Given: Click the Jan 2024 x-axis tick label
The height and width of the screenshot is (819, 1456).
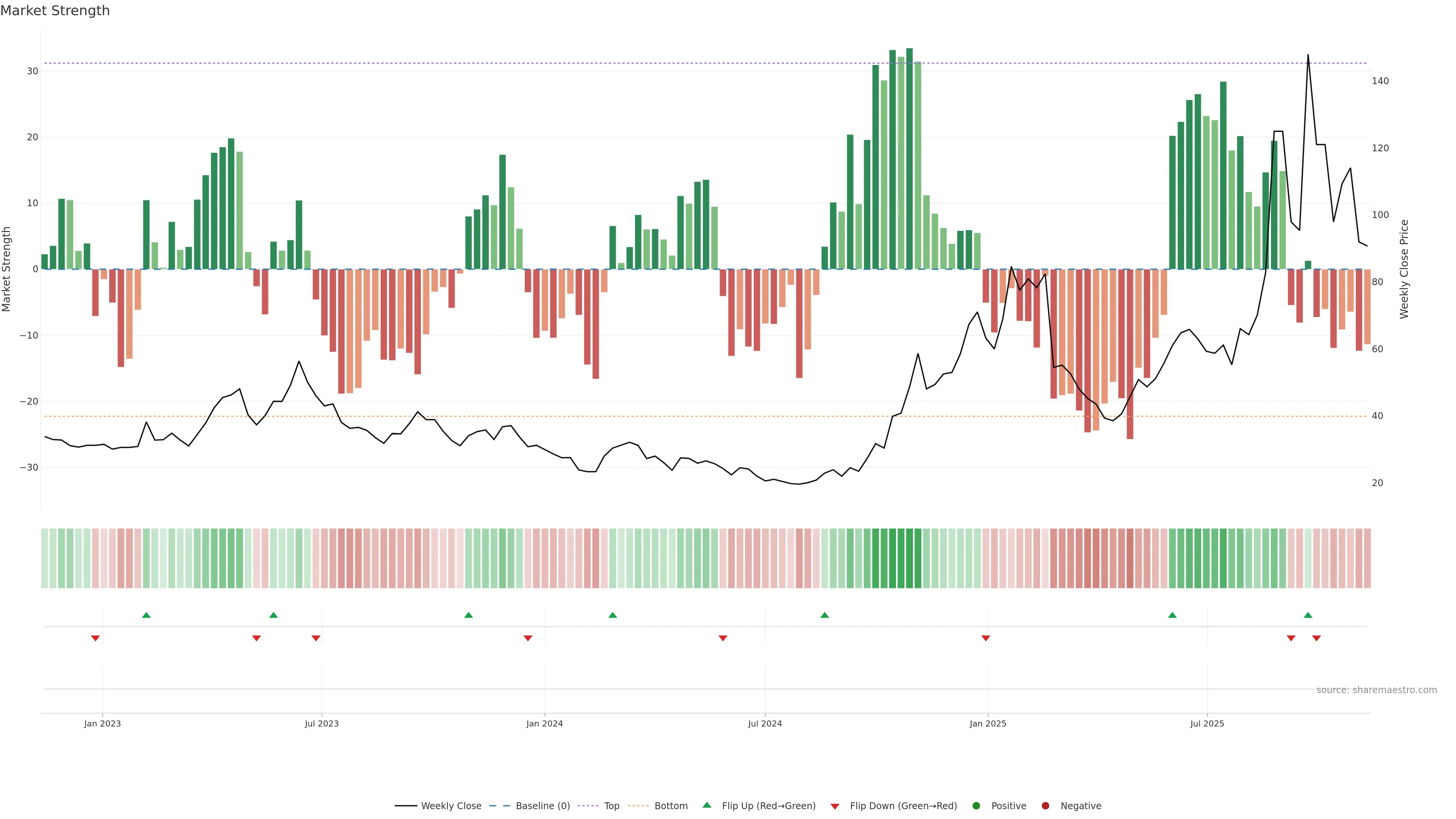Looking at the screenshot, I should point(544,723).
